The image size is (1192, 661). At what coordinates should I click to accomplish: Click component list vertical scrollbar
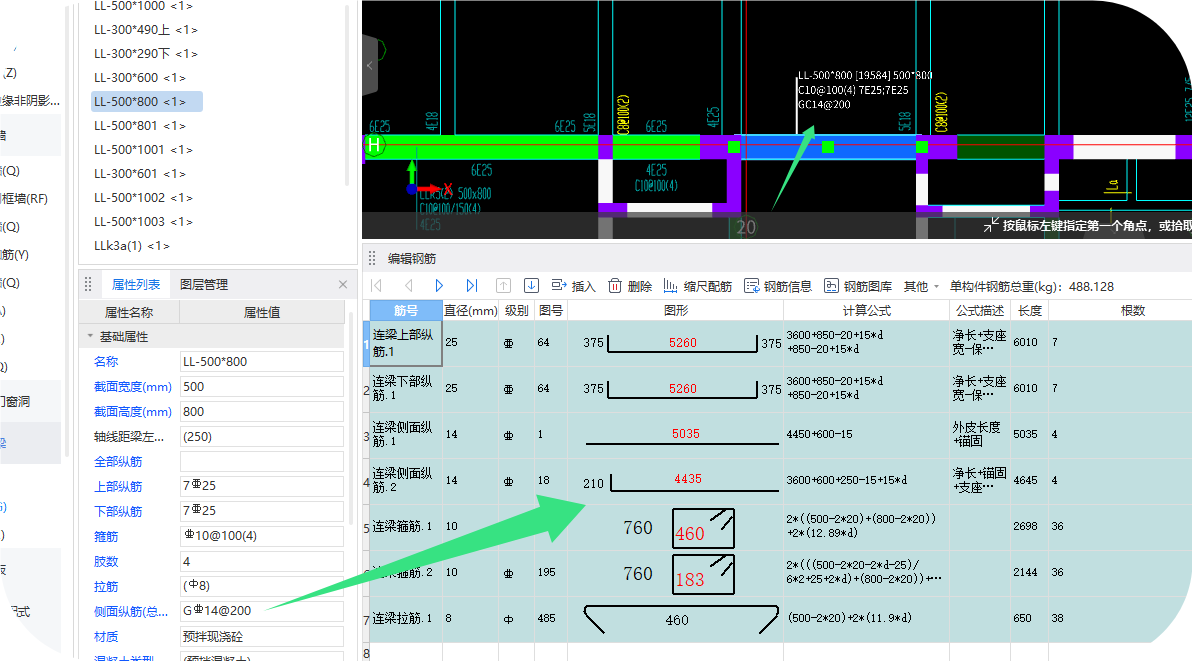[347, 95]
